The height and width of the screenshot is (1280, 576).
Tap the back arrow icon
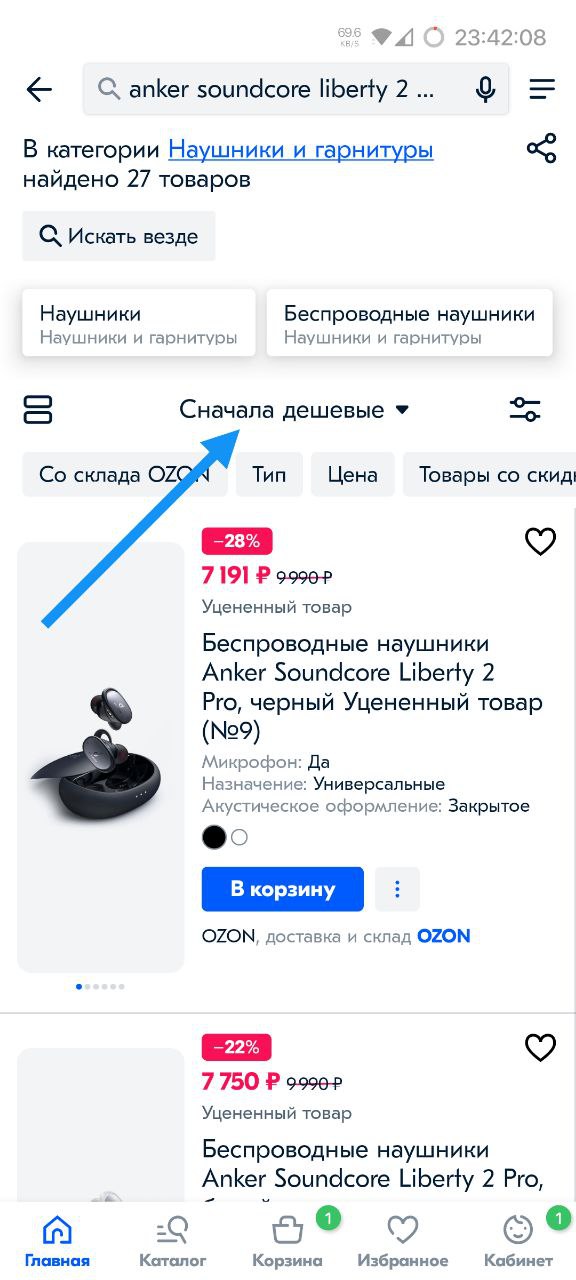[x=39, y=90]
